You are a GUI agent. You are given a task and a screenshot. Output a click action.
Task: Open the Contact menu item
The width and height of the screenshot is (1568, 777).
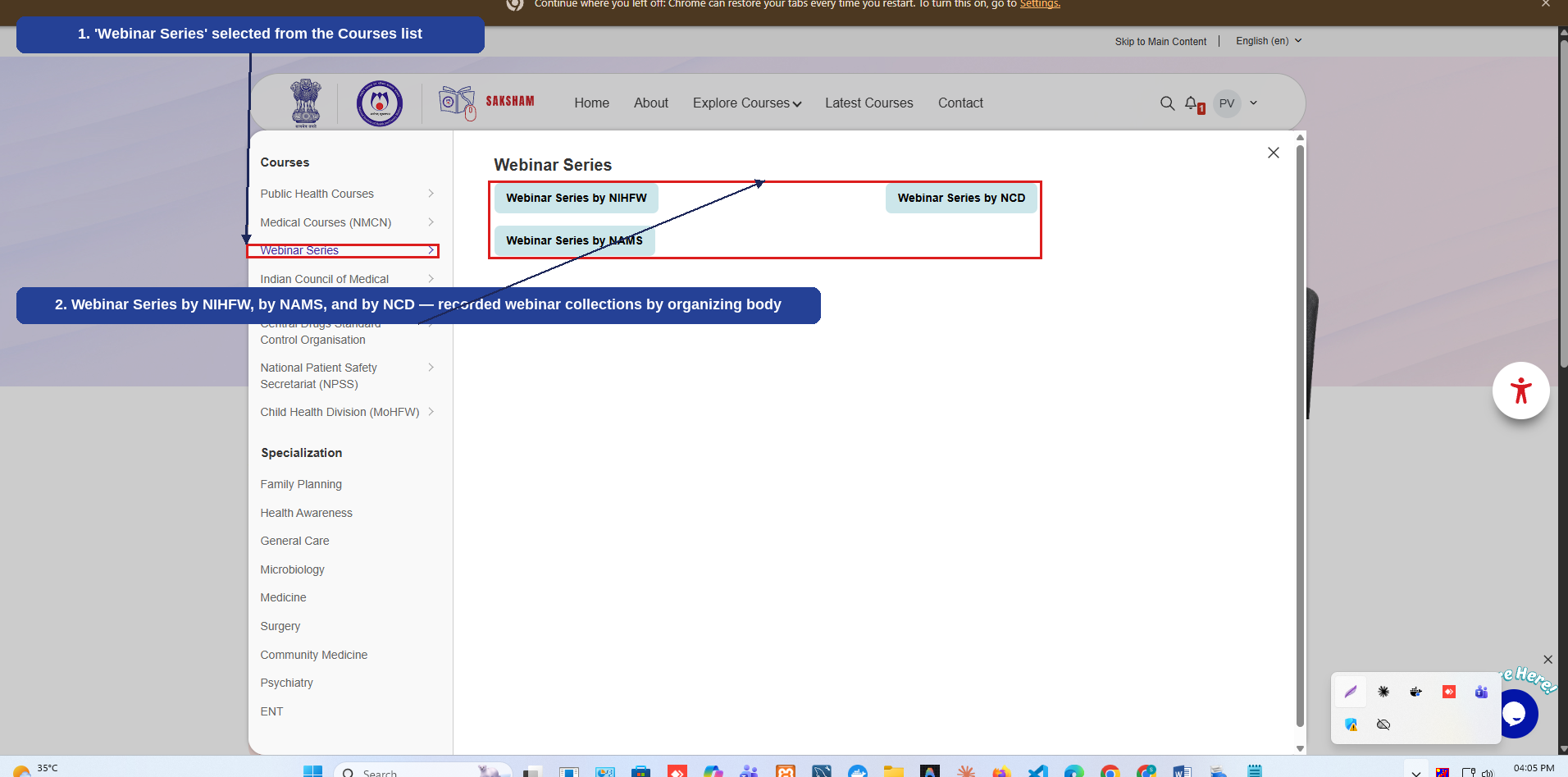coord(960,103)
